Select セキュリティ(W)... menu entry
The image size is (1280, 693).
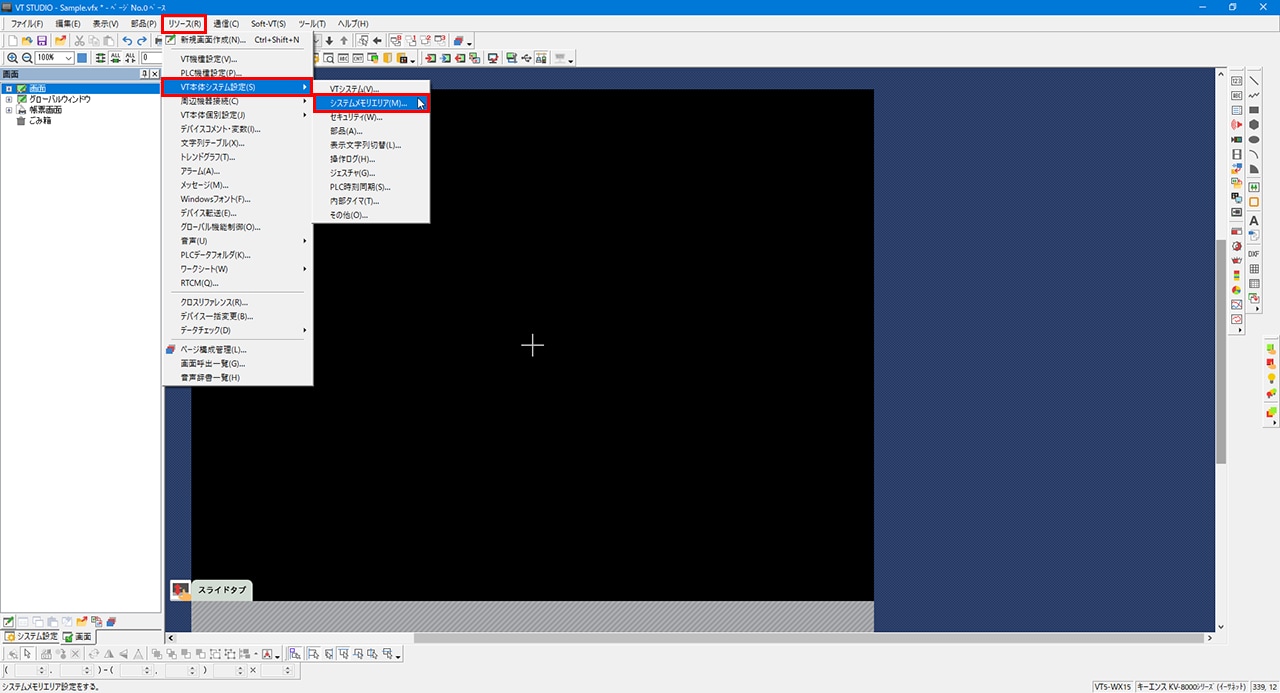tap(356, 117)
